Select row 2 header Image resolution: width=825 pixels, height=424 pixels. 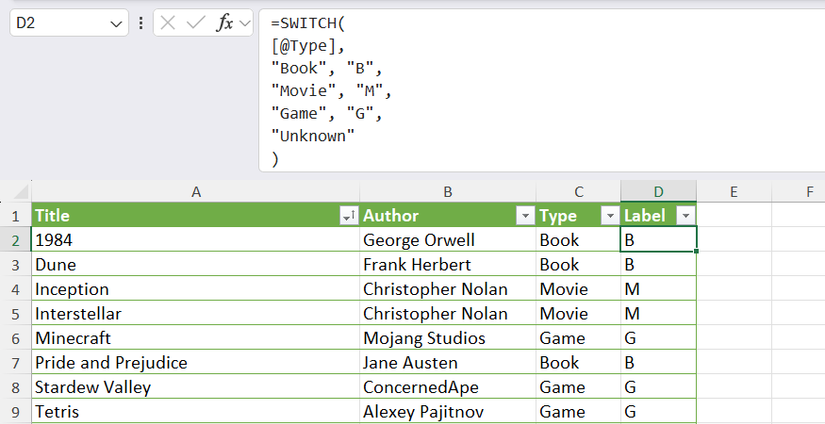click(x=15, y=240)
